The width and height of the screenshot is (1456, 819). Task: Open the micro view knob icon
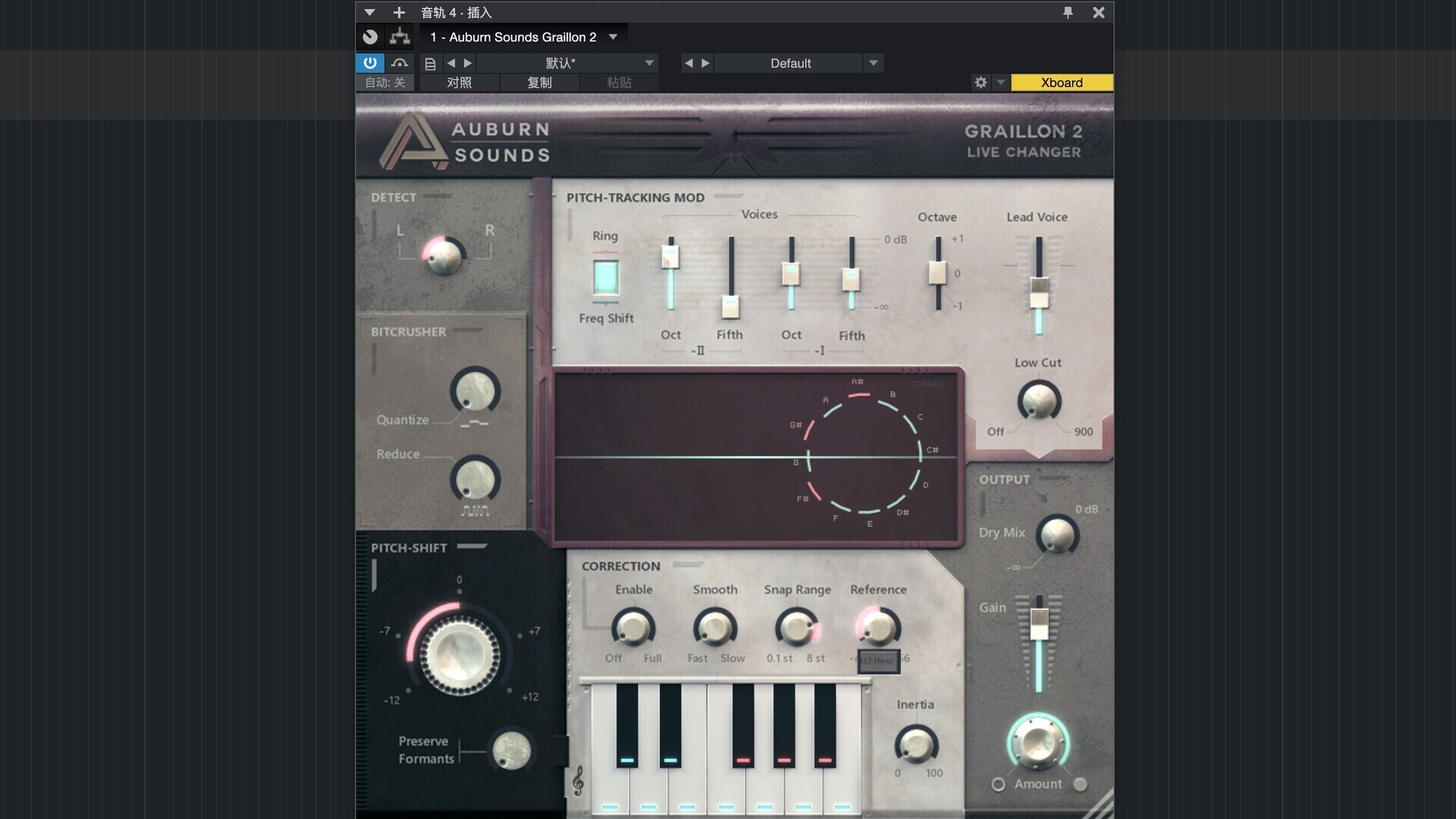[370, 36]
